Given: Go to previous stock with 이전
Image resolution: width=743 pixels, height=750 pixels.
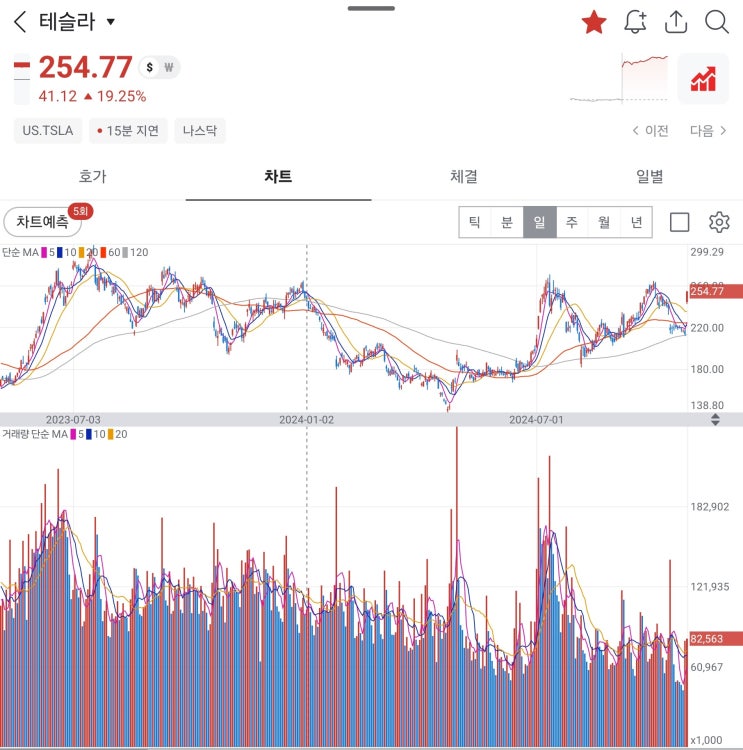Looking at the screenshot, I should (x=650, y=131).
